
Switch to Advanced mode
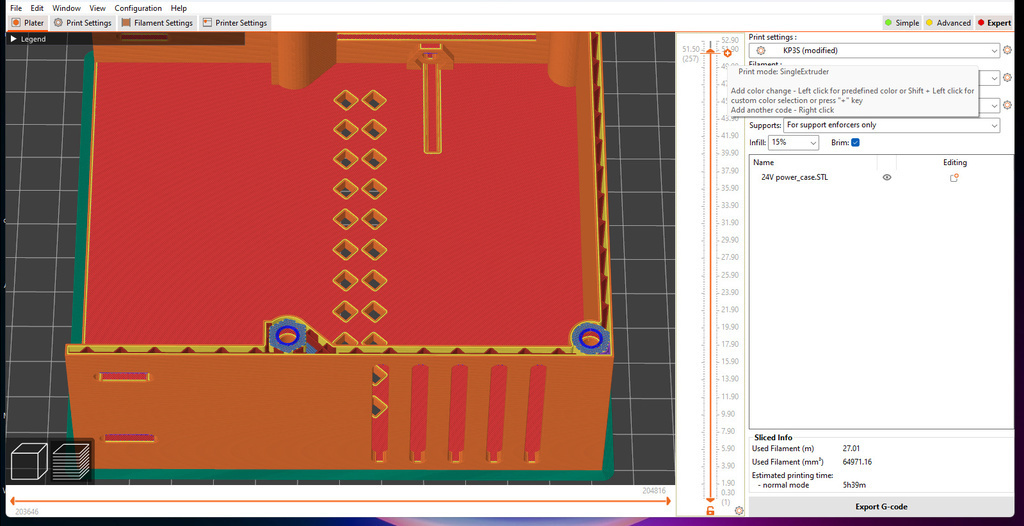pos(947,23)
